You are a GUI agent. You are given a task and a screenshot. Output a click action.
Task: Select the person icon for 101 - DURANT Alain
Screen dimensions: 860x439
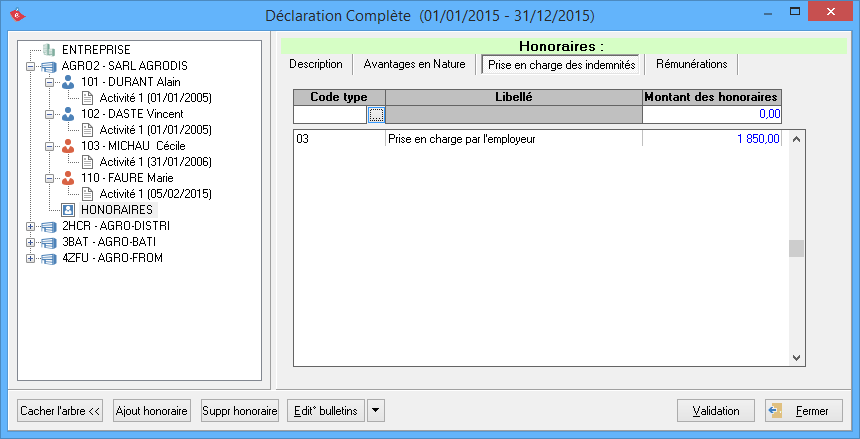pyautogui.click(x=68, y=82)
